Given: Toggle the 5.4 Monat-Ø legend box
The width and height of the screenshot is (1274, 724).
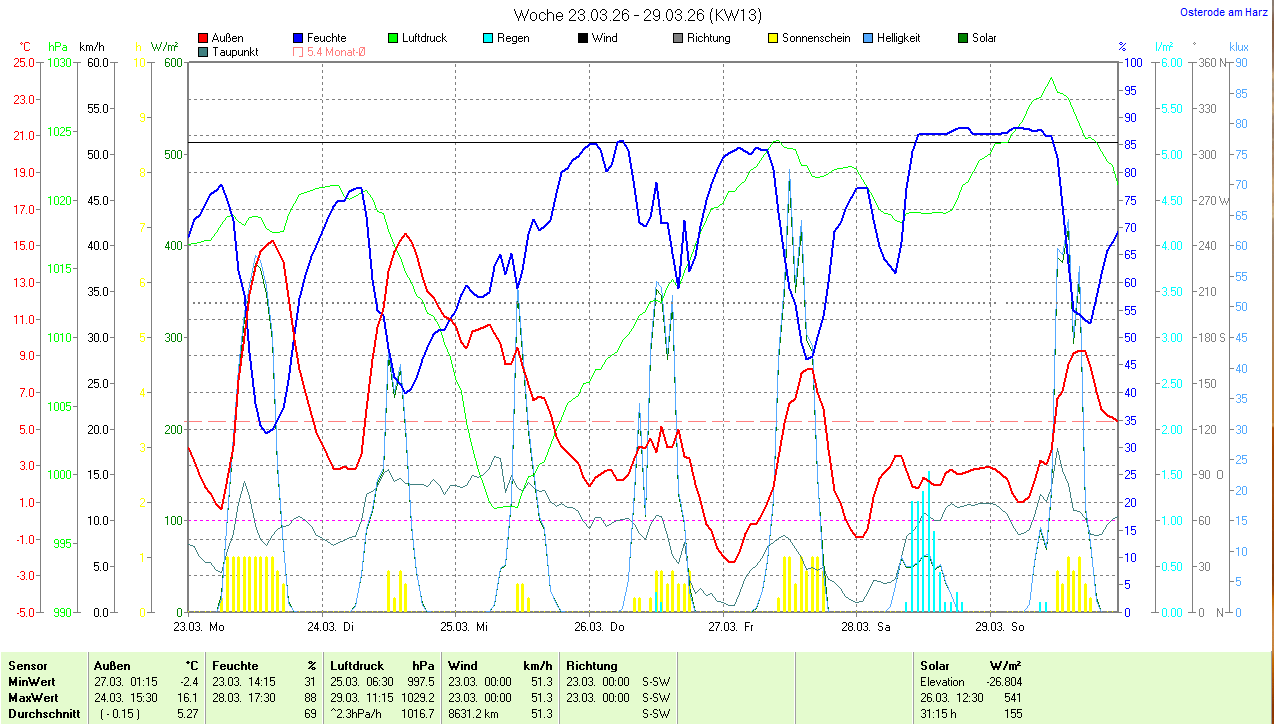Looking at the screenshot, I should 299,52.
